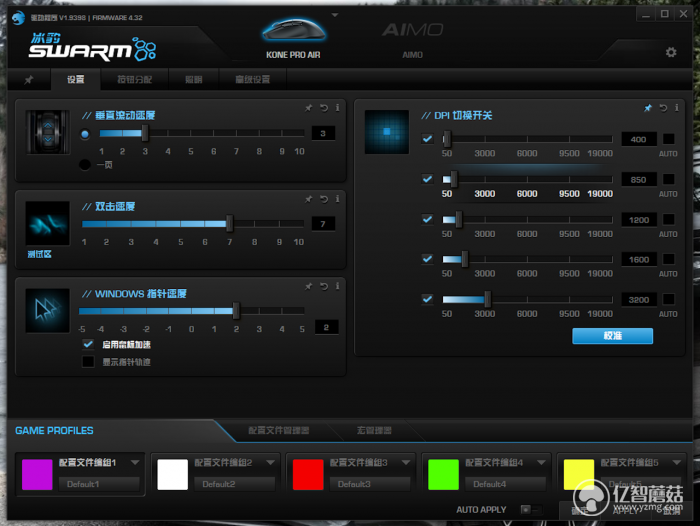
Task: Pin the double-click speed panel
Action: coord(308,199)
